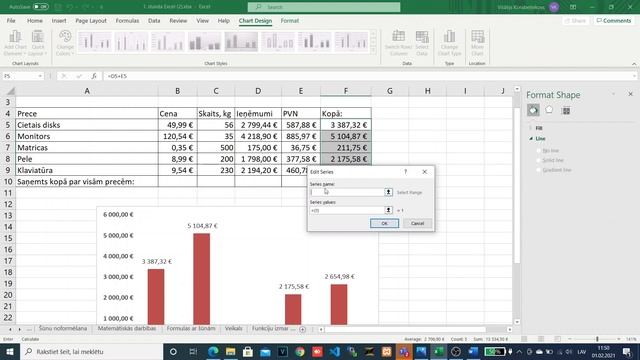
Task: Open Formulas ribbon tab
Action: click(x=127, y=20)
